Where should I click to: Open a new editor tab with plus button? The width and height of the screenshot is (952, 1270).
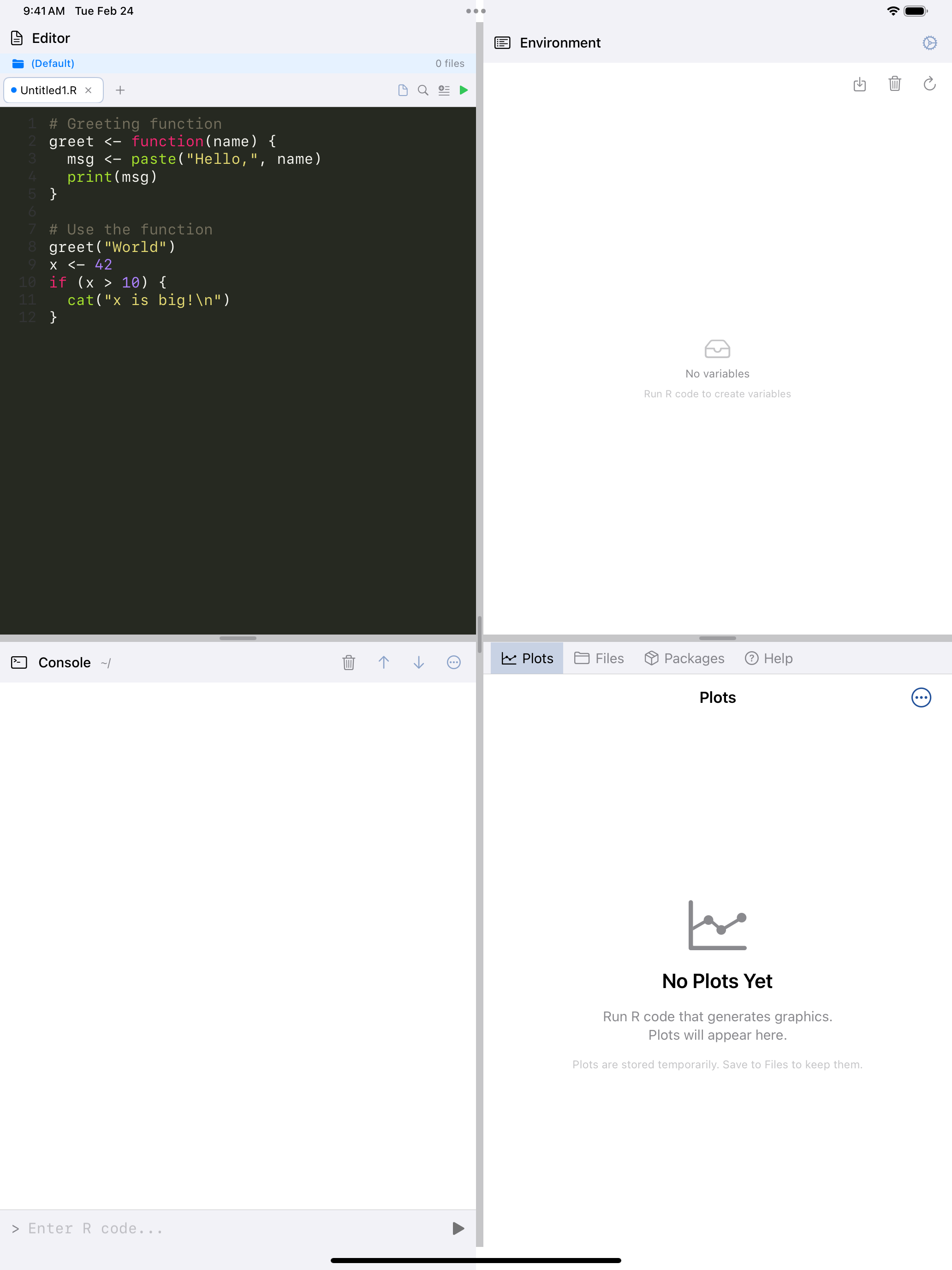pos(120,90)
